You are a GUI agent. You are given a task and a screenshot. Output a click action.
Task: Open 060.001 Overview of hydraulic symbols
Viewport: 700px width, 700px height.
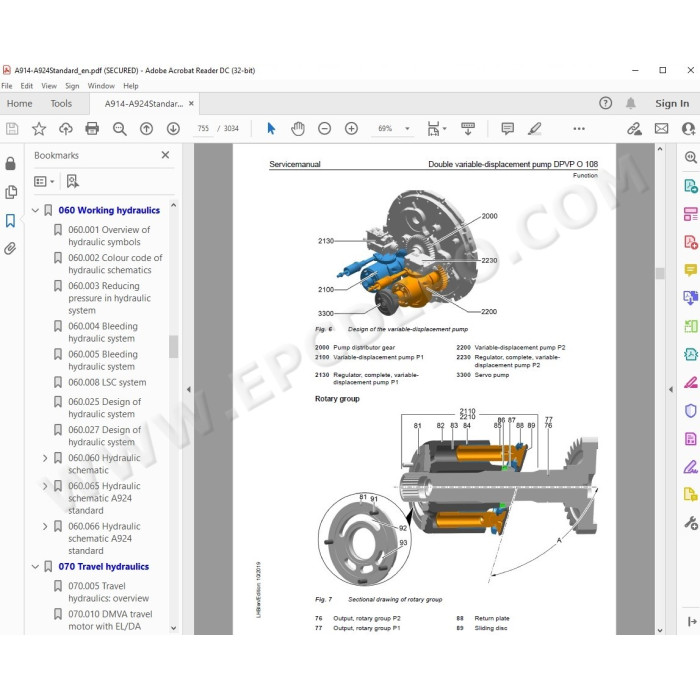point(108,236)
